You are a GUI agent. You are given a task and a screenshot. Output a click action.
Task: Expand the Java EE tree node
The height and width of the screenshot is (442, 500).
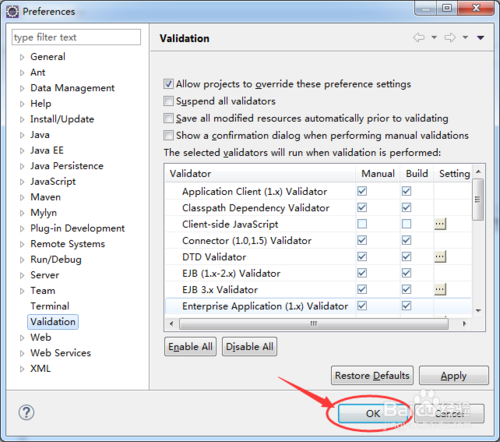coord(22,151)
